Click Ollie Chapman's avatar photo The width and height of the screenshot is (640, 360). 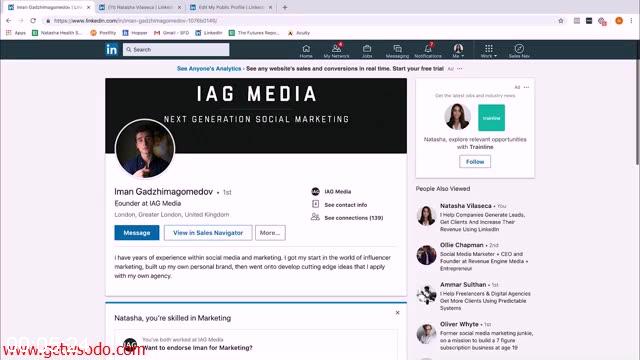tap(426, 255)
